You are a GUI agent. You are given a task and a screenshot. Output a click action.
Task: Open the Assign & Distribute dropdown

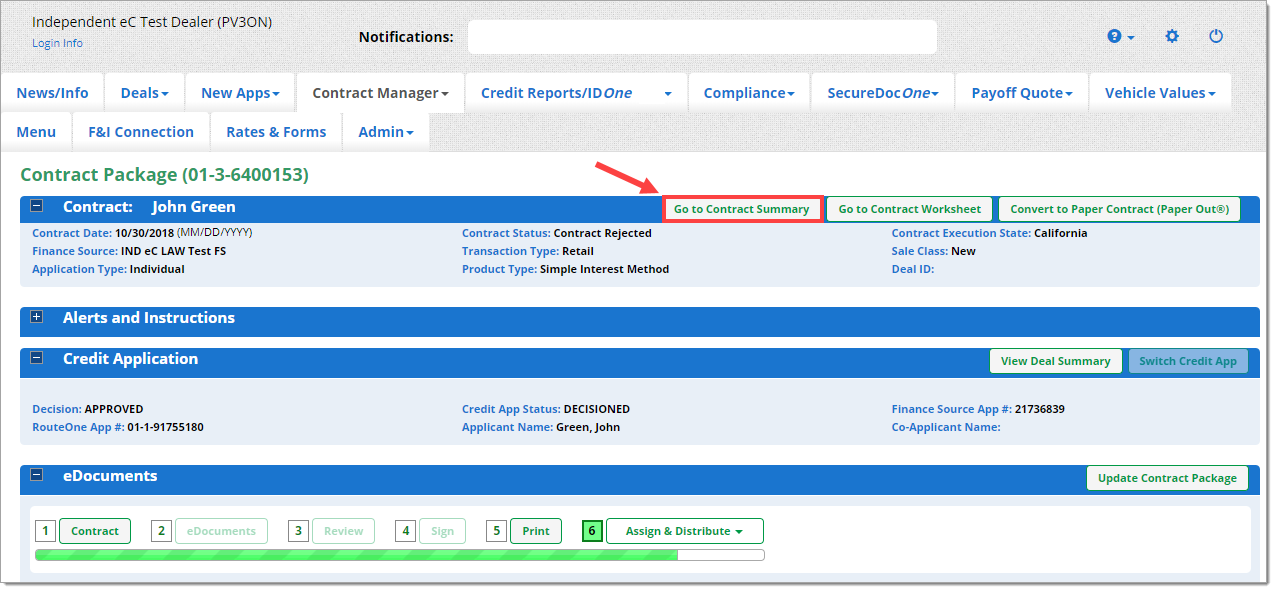[684, 531]
